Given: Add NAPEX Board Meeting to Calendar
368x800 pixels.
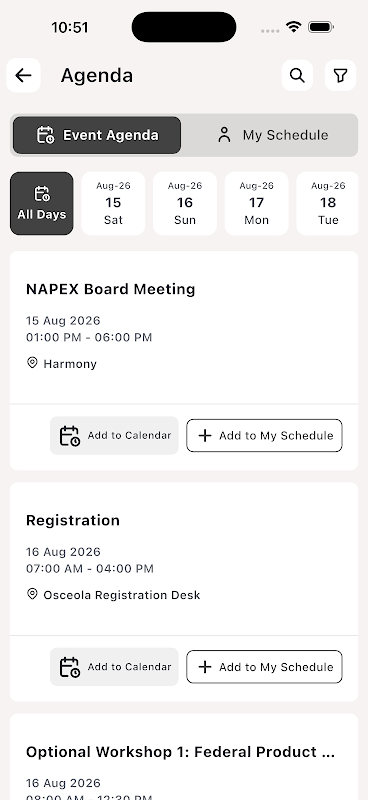Looking at the screenshot, I should 114,435.
